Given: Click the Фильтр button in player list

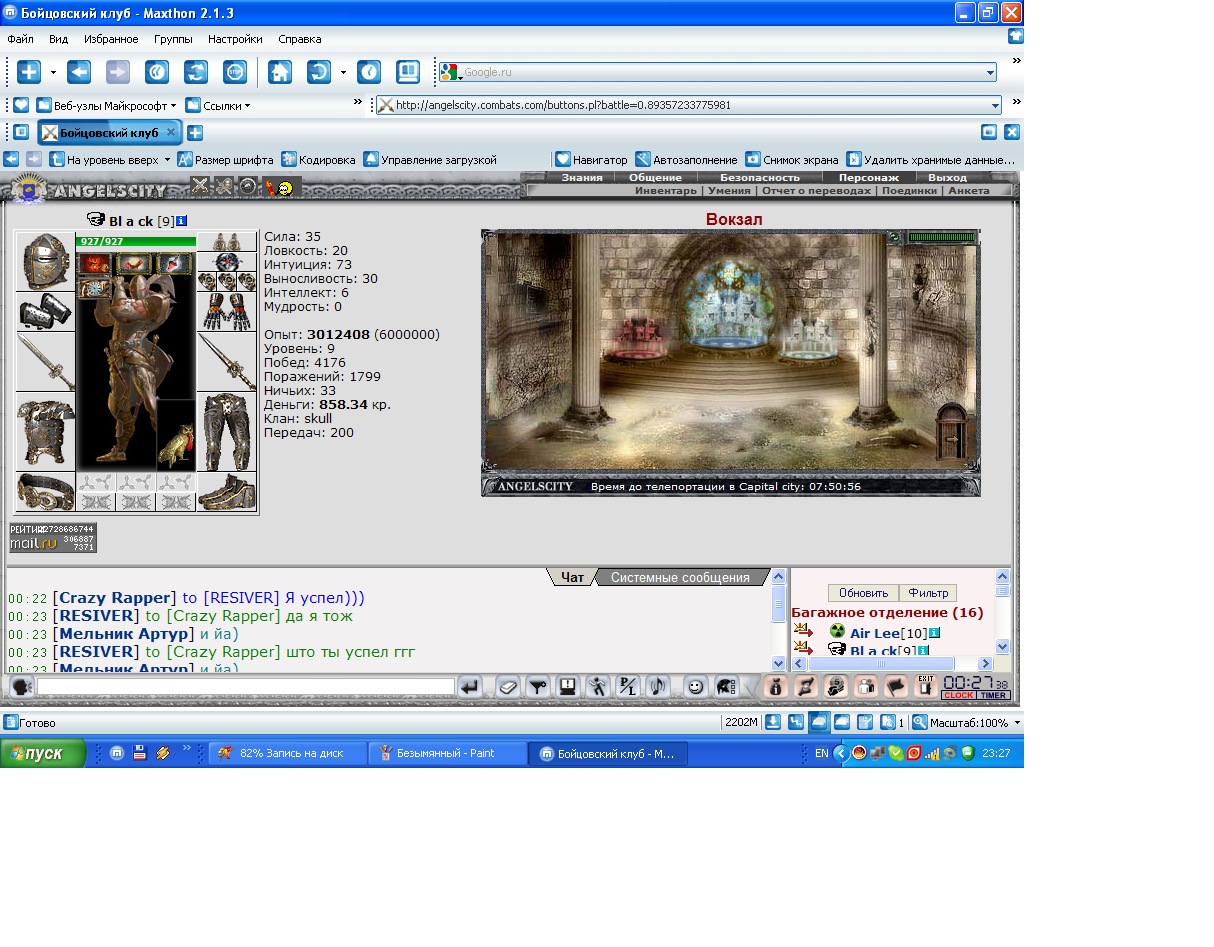Looking at the screenshot, I should (928, 593).
